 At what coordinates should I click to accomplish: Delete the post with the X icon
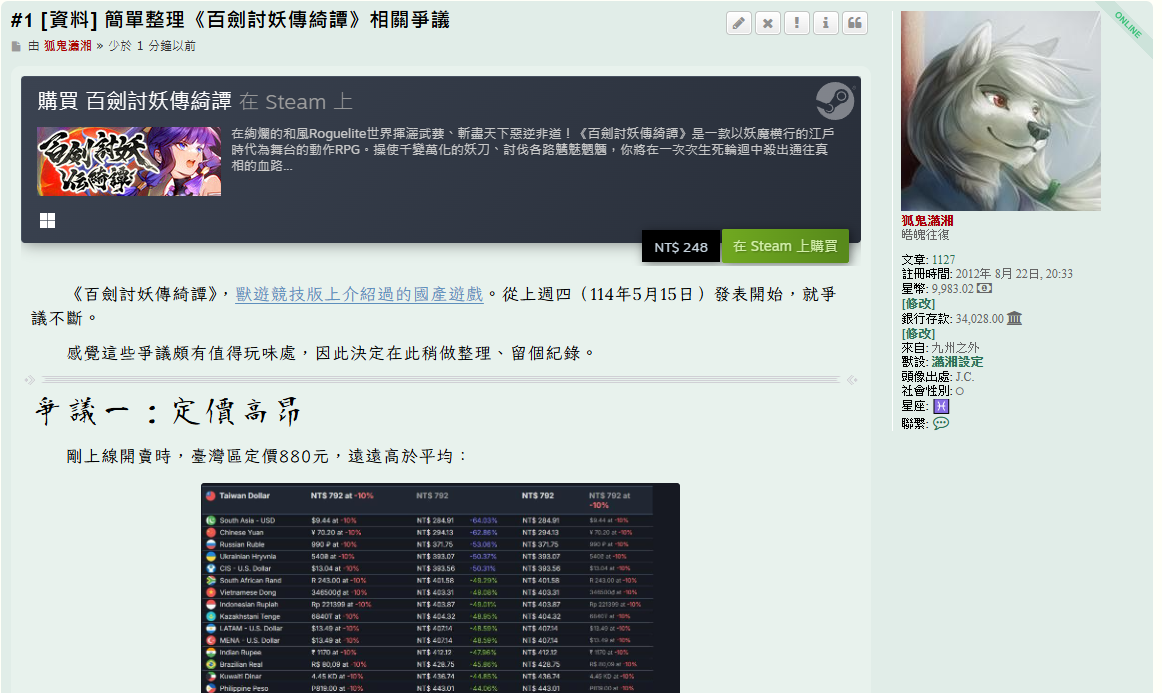768,24
